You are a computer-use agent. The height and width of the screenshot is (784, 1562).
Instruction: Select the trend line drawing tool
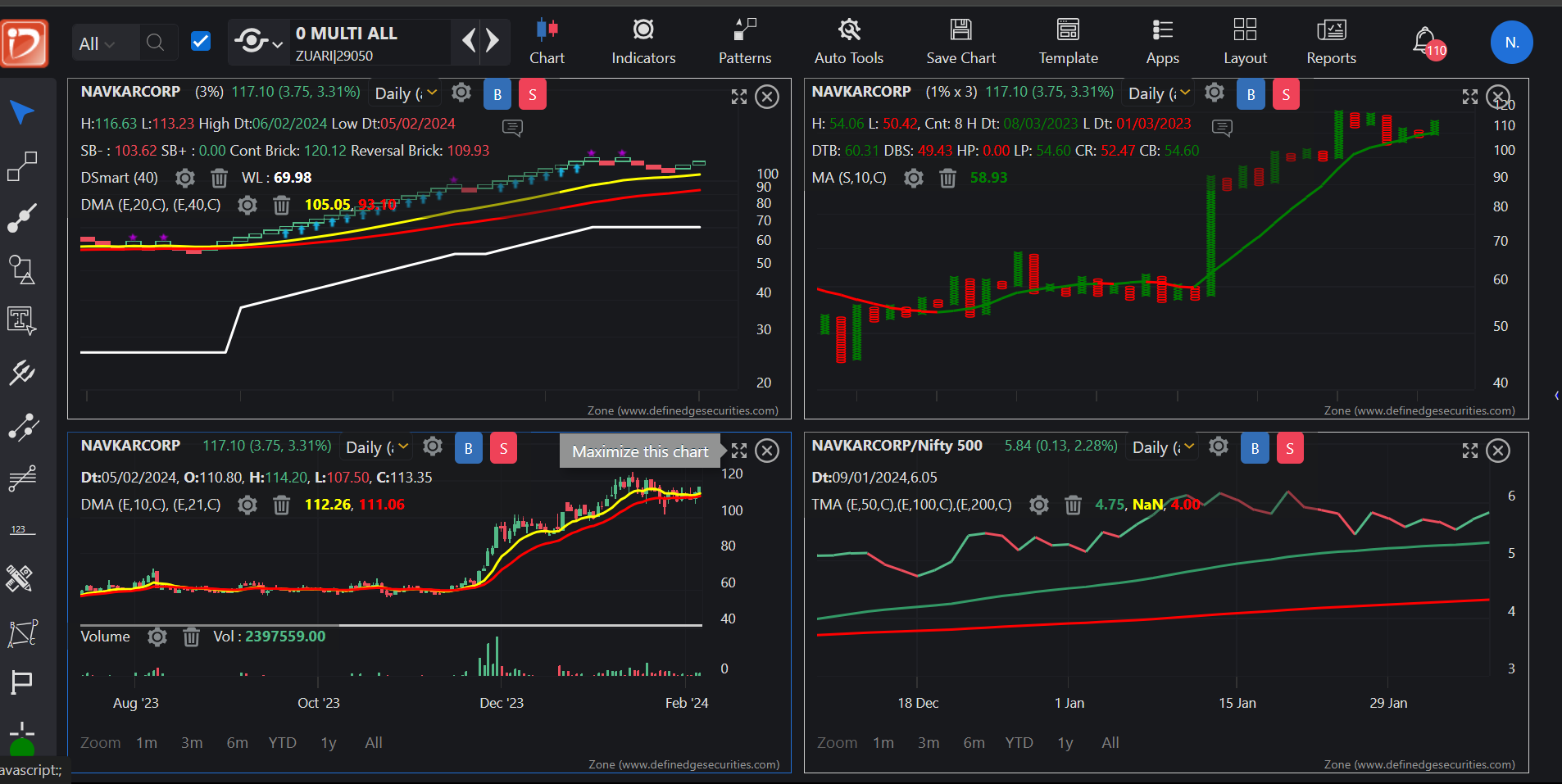22,166
